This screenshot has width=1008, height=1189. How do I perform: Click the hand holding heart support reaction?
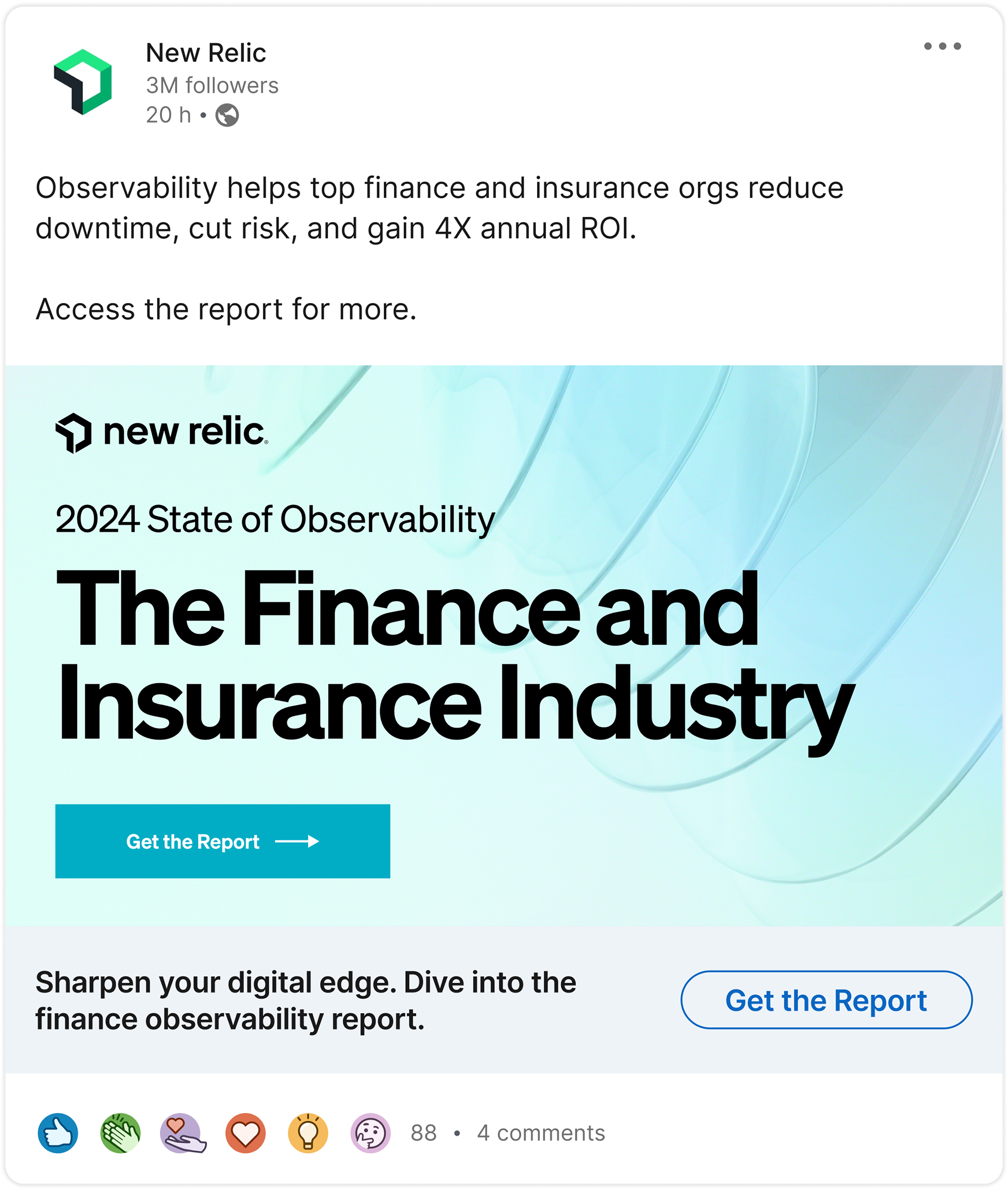tap(183, 1132)
